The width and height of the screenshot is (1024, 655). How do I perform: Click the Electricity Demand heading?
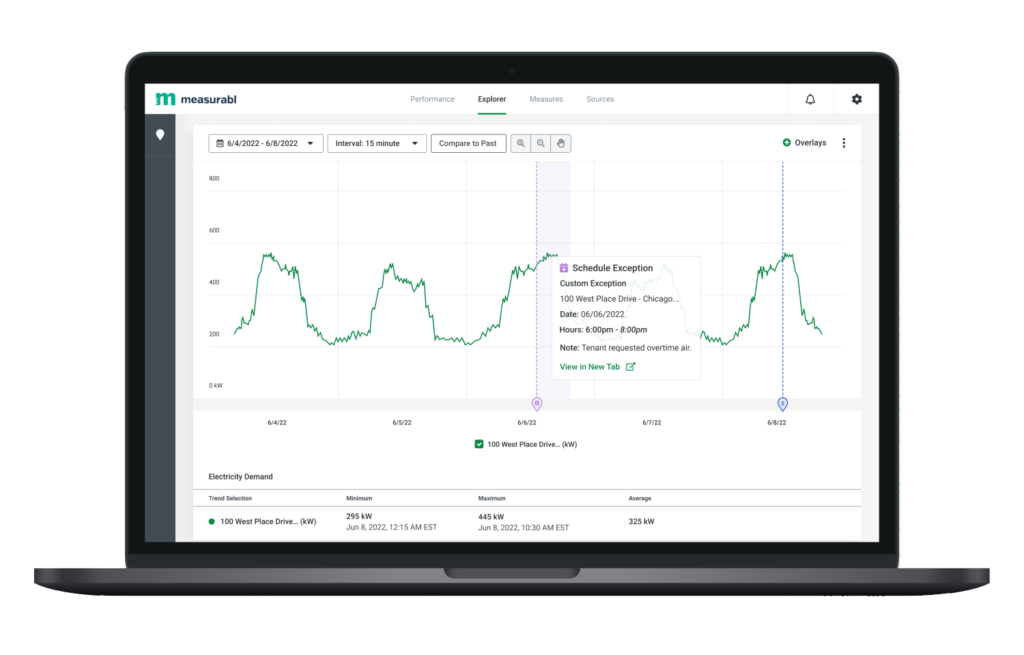240,477
